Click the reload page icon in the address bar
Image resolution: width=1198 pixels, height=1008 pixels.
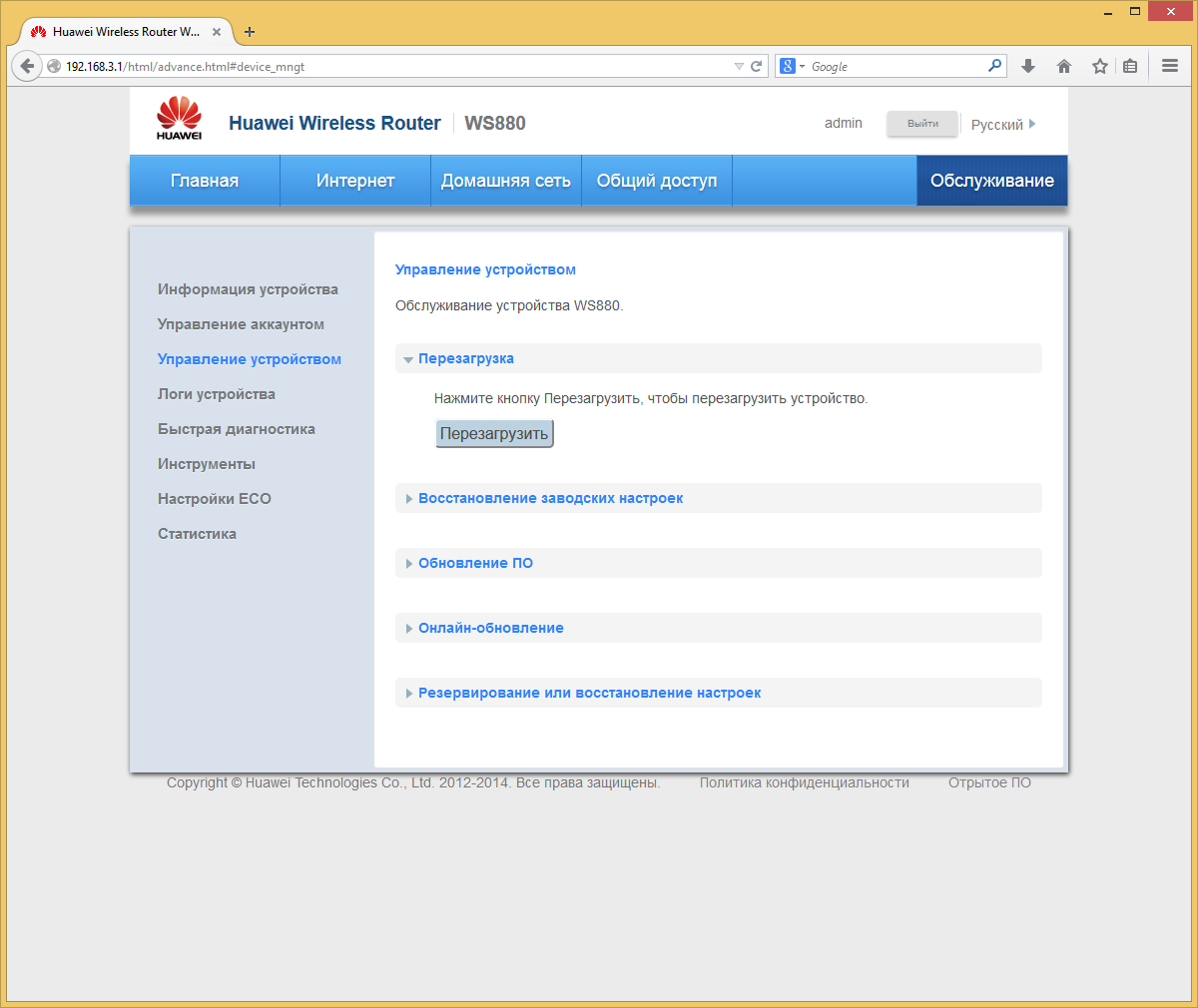pyautogui.click(x=757, y=67)
